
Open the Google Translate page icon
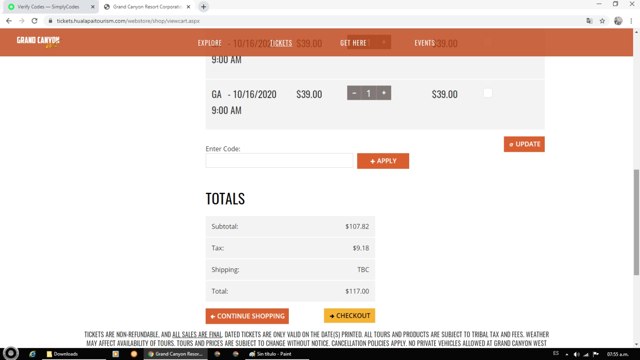pyautogui.click(x=589, y=21)
